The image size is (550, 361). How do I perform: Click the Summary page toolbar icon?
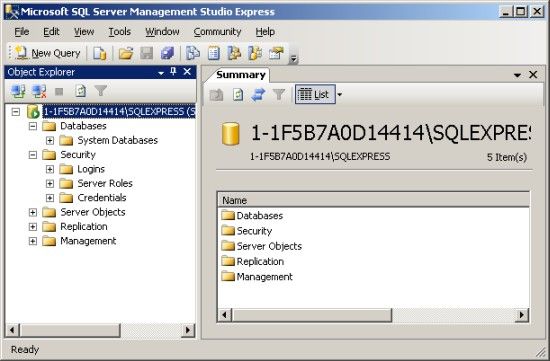[214, 53]
